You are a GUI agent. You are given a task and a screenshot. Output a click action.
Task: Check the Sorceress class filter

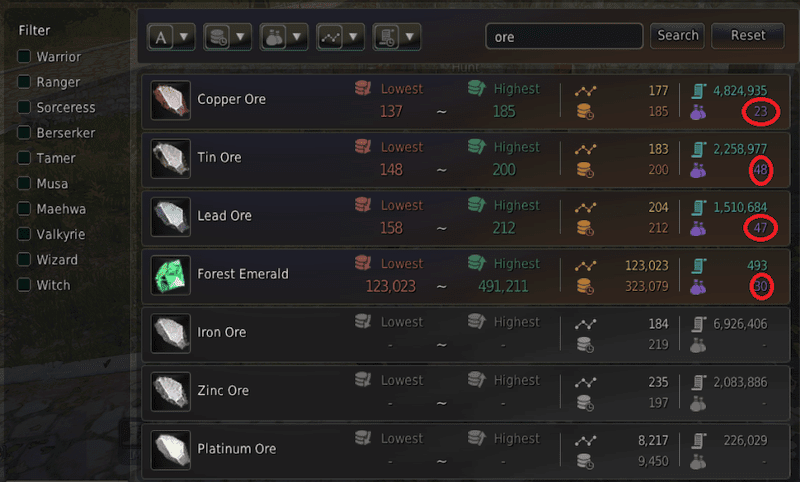pyautogui.click(x=24, y=107)
